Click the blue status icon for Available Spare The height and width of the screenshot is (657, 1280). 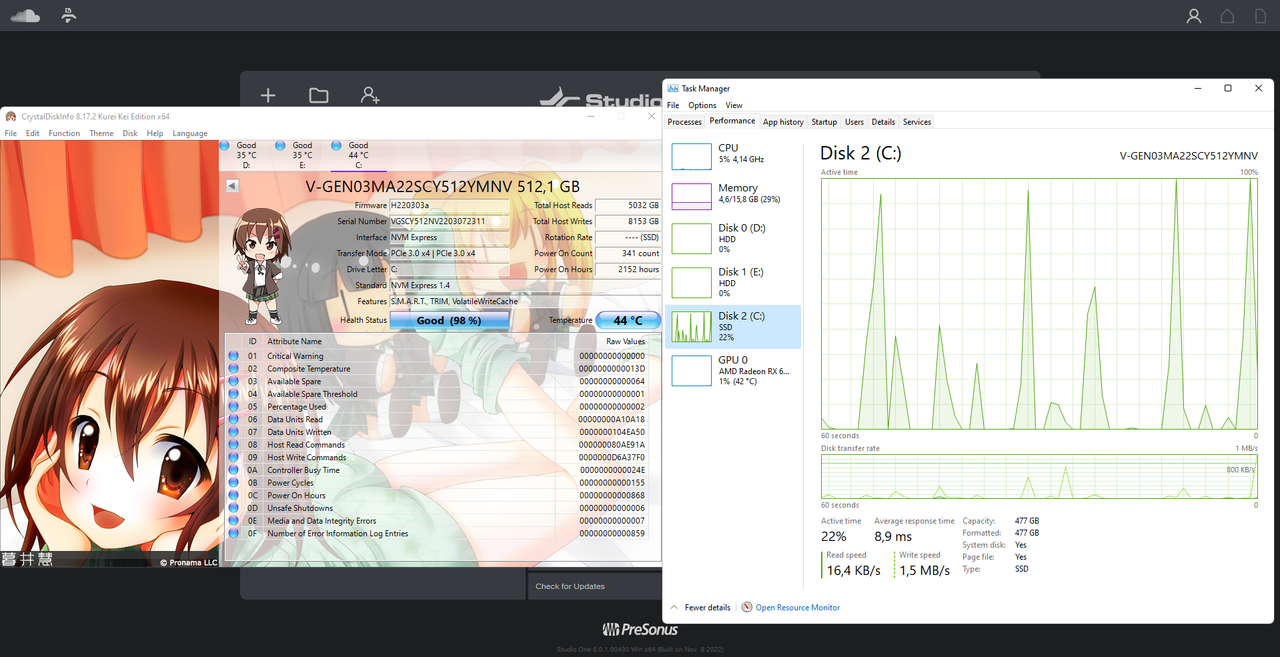coord(233,381)
